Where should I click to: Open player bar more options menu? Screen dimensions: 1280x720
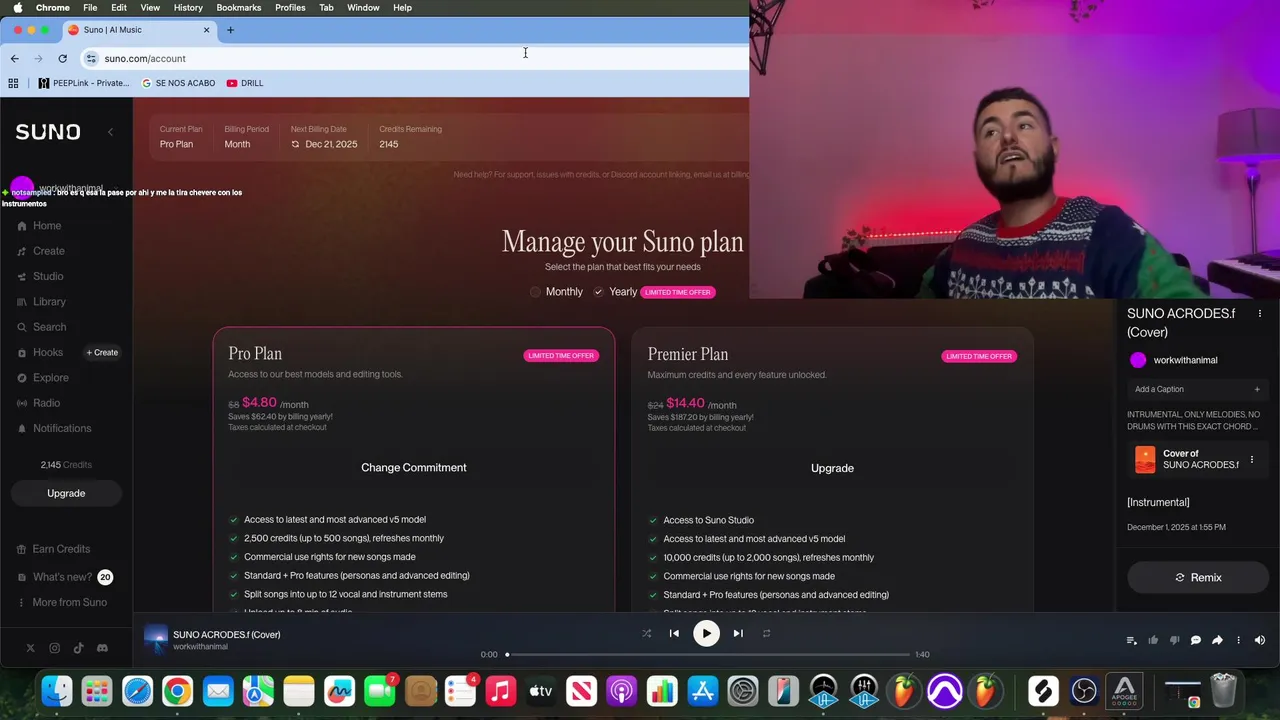click(x=1238, y=640)
